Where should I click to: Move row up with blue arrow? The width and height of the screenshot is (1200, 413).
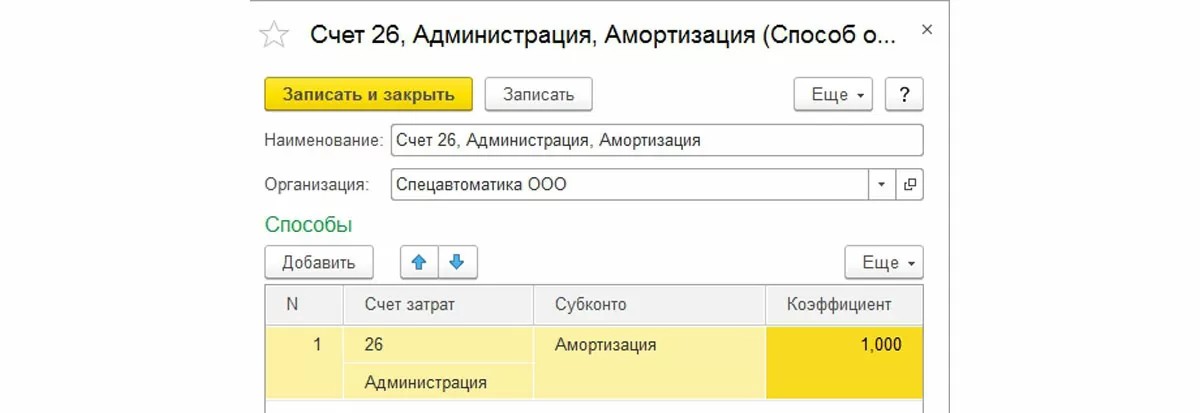coord(419,262)
